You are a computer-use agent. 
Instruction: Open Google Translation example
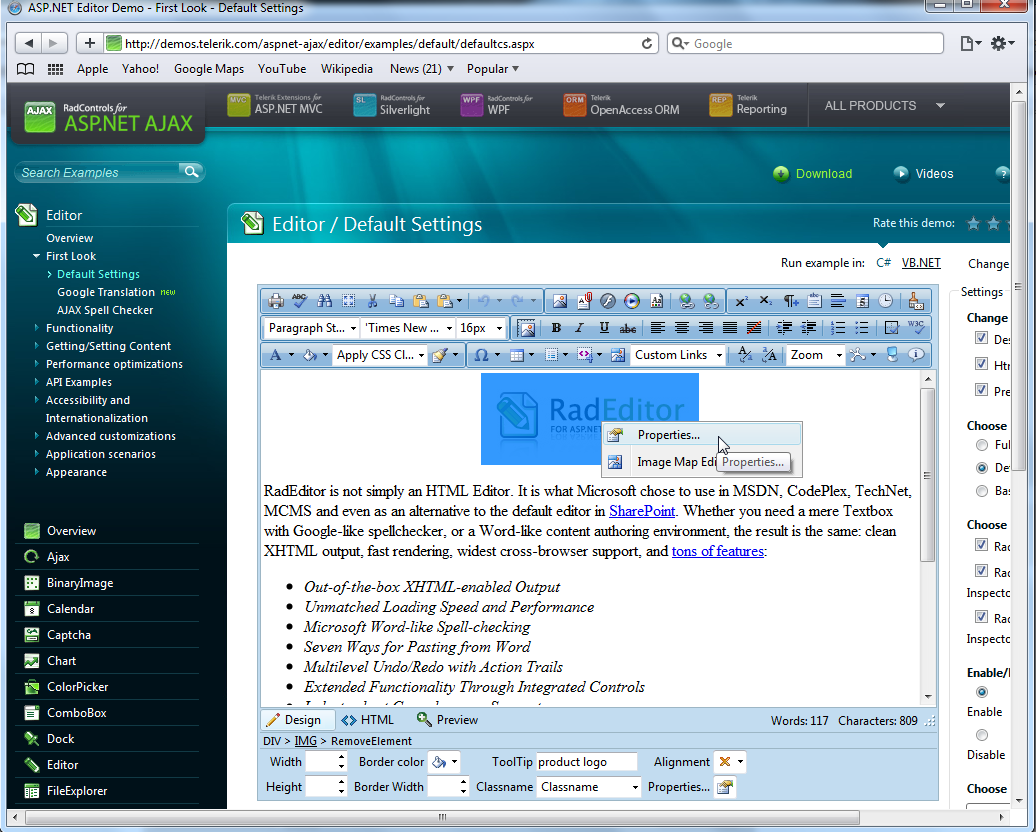click(x=106, y=292)
